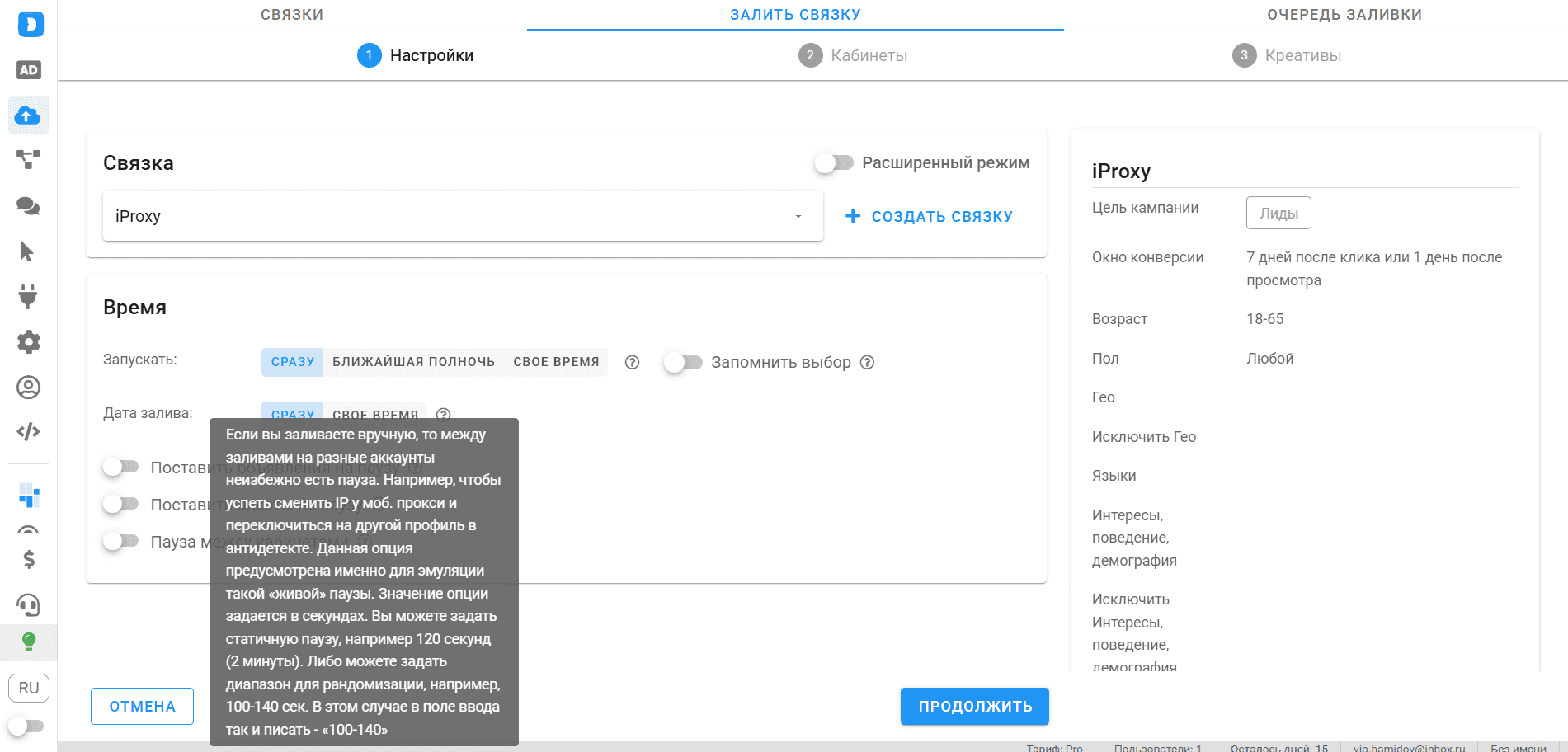Switch to the Связки tab
Viewport: 1568px width, 752px height.
292,15
